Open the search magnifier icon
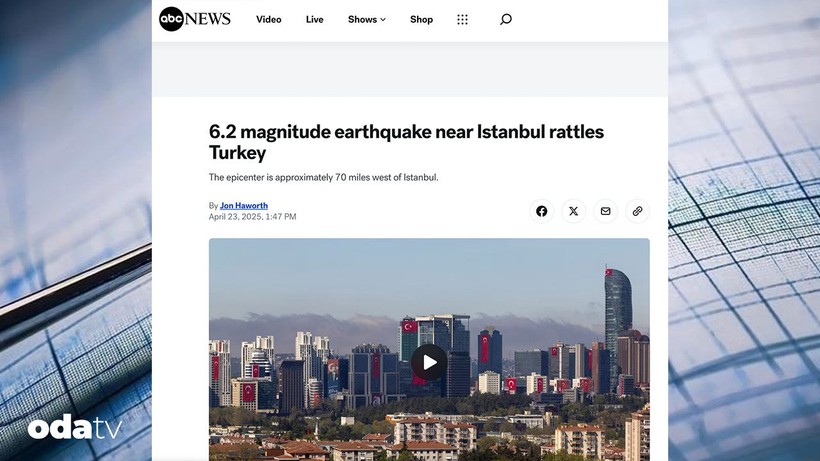Screen dimensions: 820x461 505,19
